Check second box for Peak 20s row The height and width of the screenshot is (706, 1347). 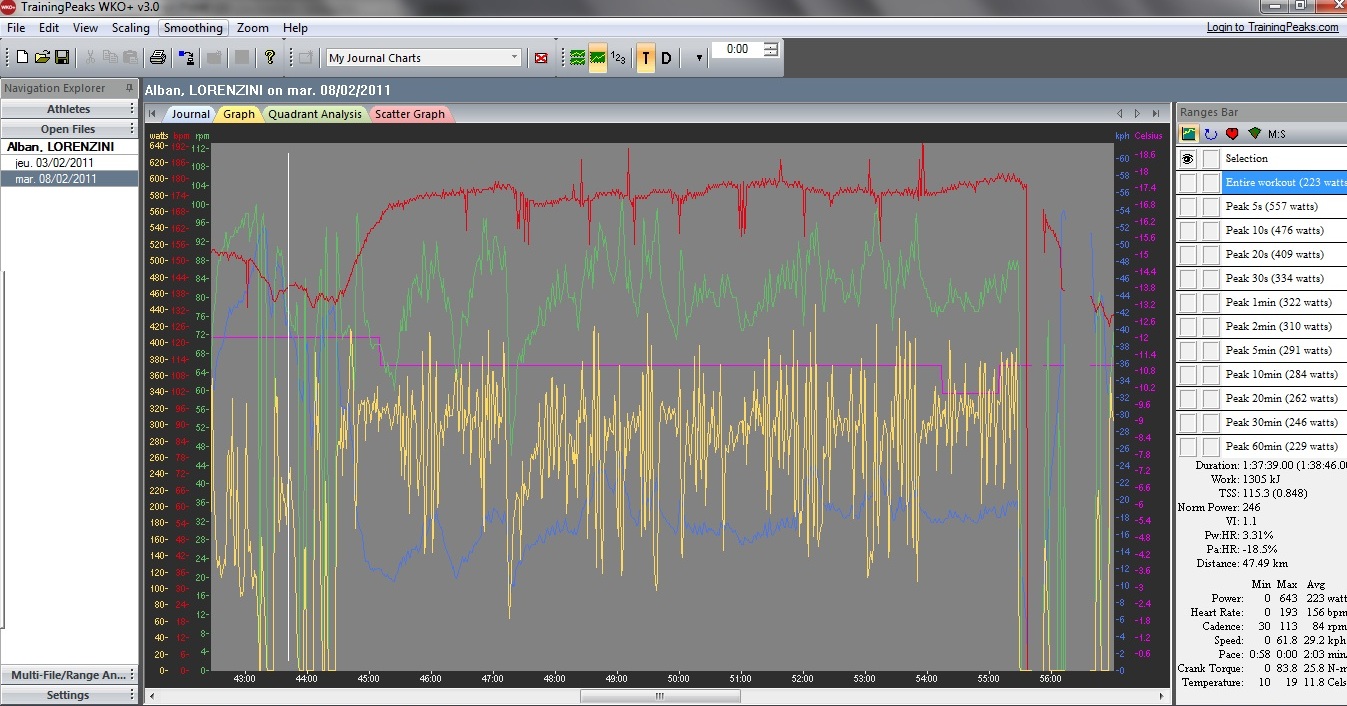1211,254
